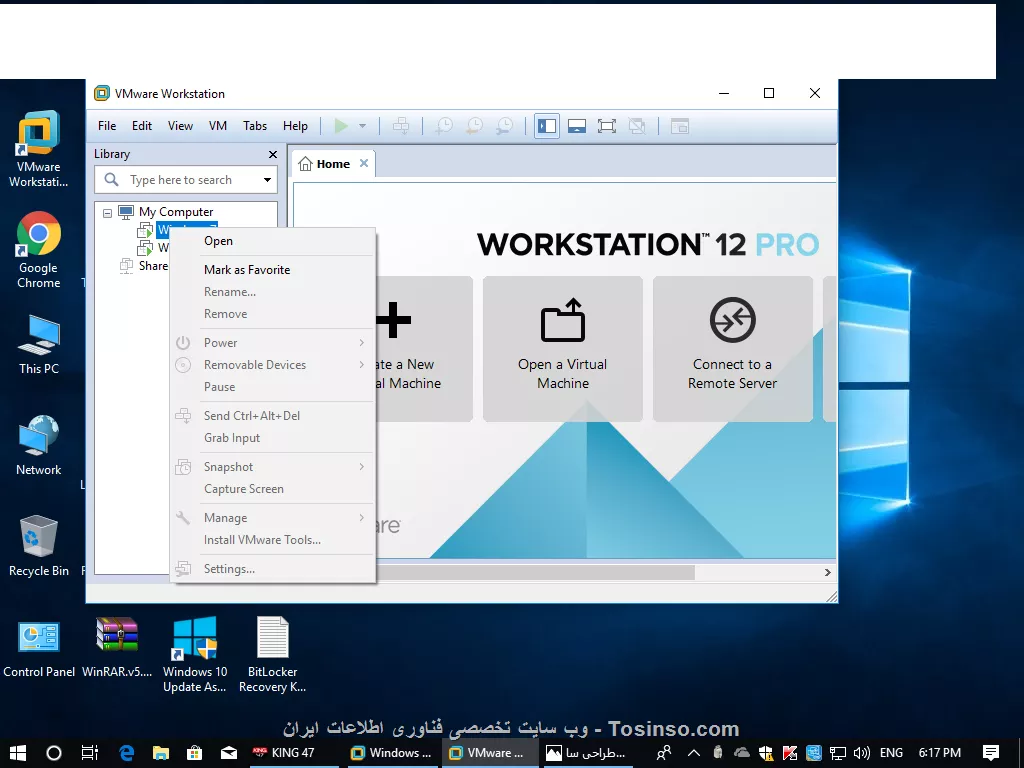Close the Library panel
The image size is (1024, 768).
point(273,155)
